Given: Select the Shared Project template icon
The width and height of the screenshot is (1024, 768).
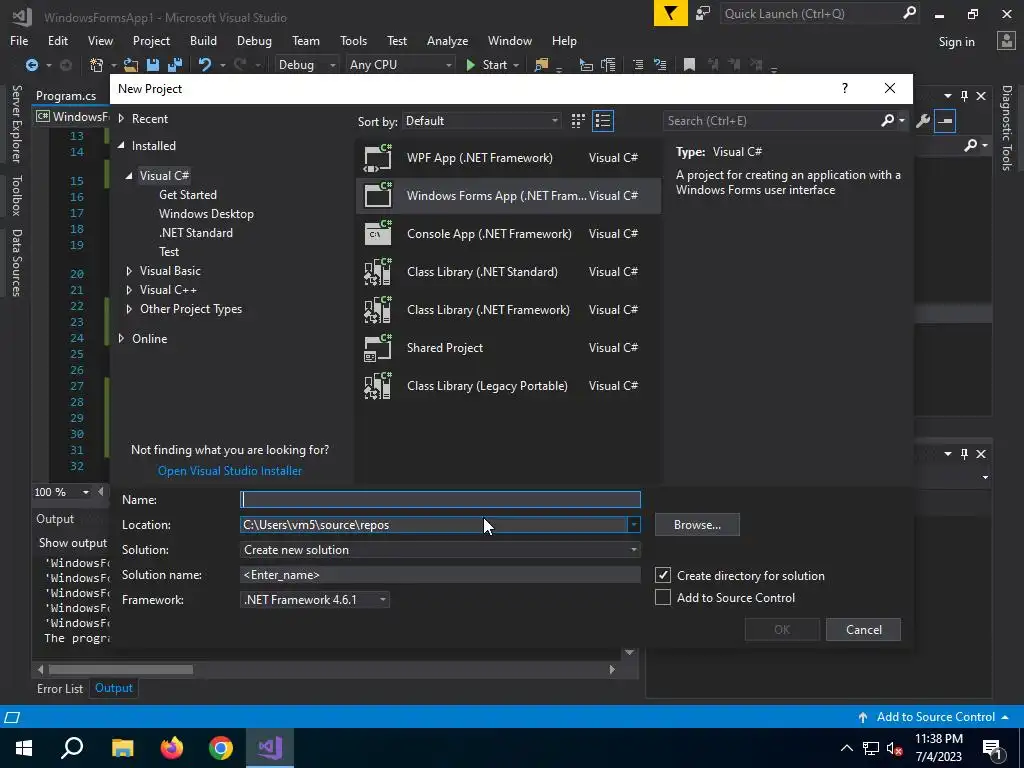Looking at the screenshot, I should pyautogui.click(x=377, y=347).
